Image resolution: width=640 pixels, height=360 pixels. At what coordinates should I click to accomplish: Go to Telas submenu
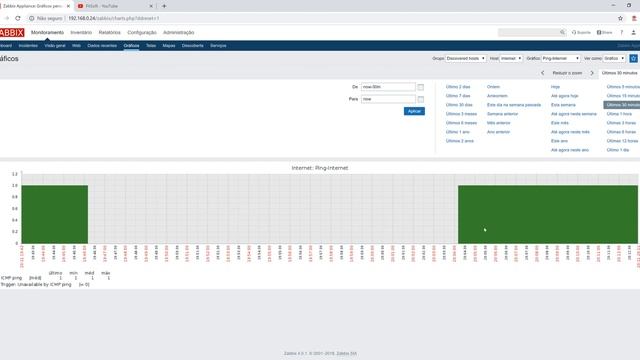click(x=151, y=46)
